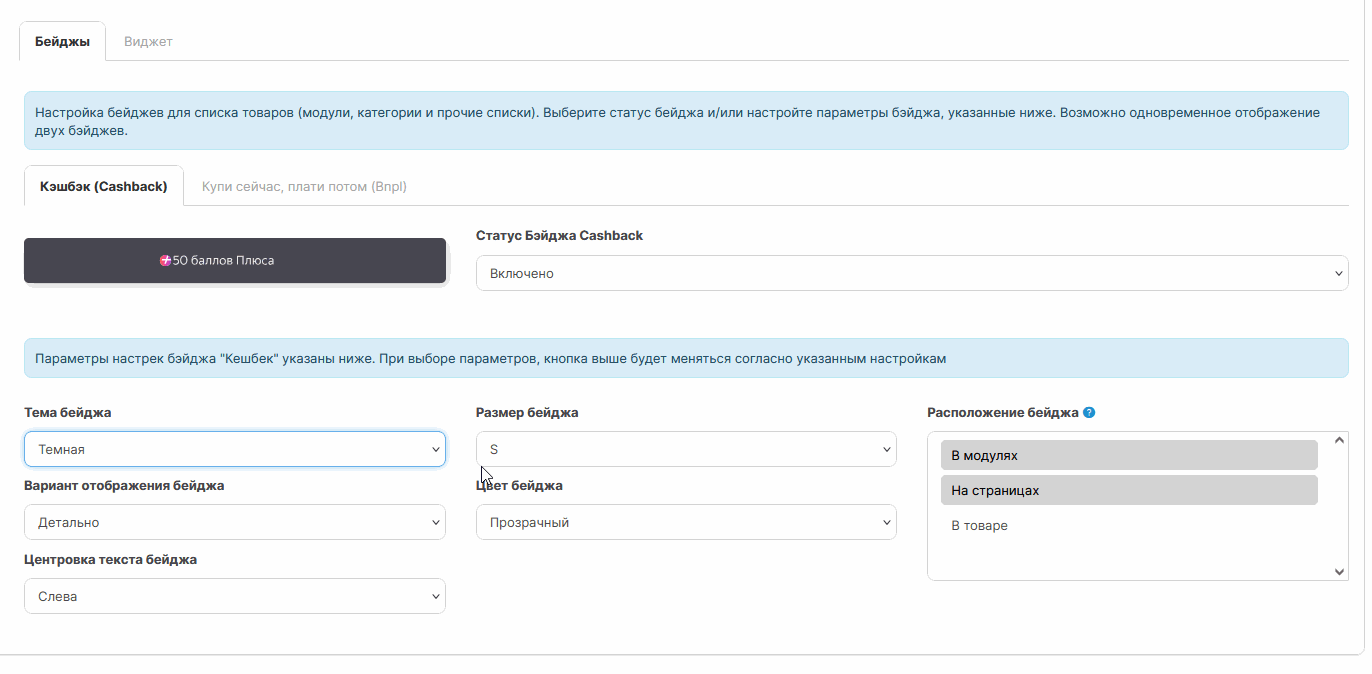The height and width of the screenshot is (674, 1372).
Task: Click the Plus icon in badge preview
Action: 166,260
